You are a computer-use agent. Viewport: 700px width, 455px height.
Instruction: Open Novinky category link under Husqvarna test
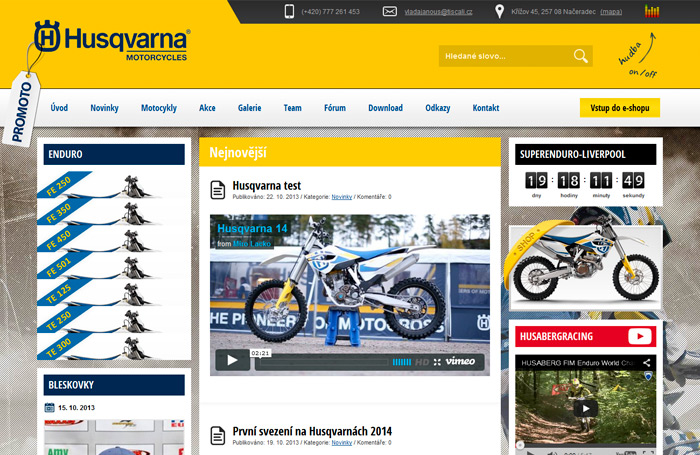[342, 197]
